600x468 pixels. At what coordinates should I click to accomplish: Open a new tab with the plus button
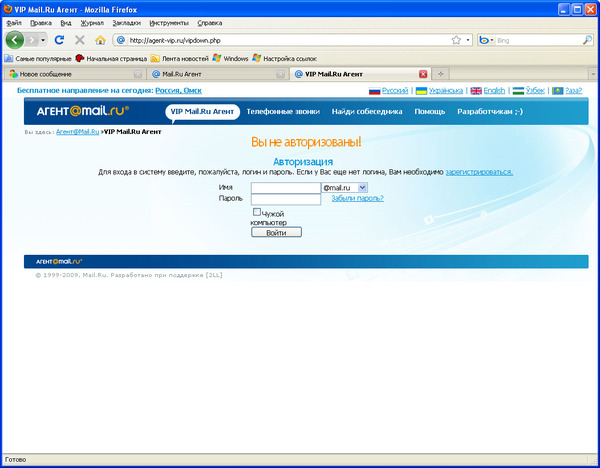pos(441,74)
